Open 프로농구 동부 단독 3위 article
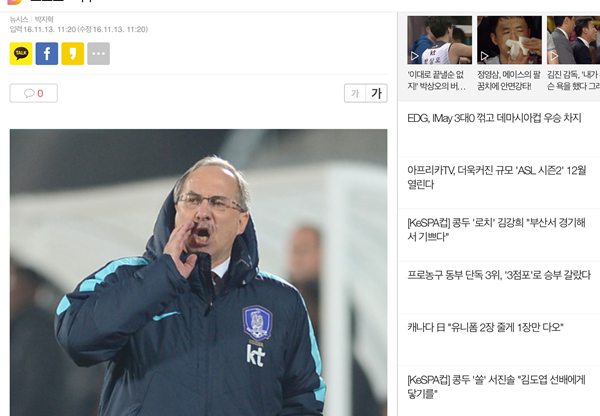 [499, 275]
